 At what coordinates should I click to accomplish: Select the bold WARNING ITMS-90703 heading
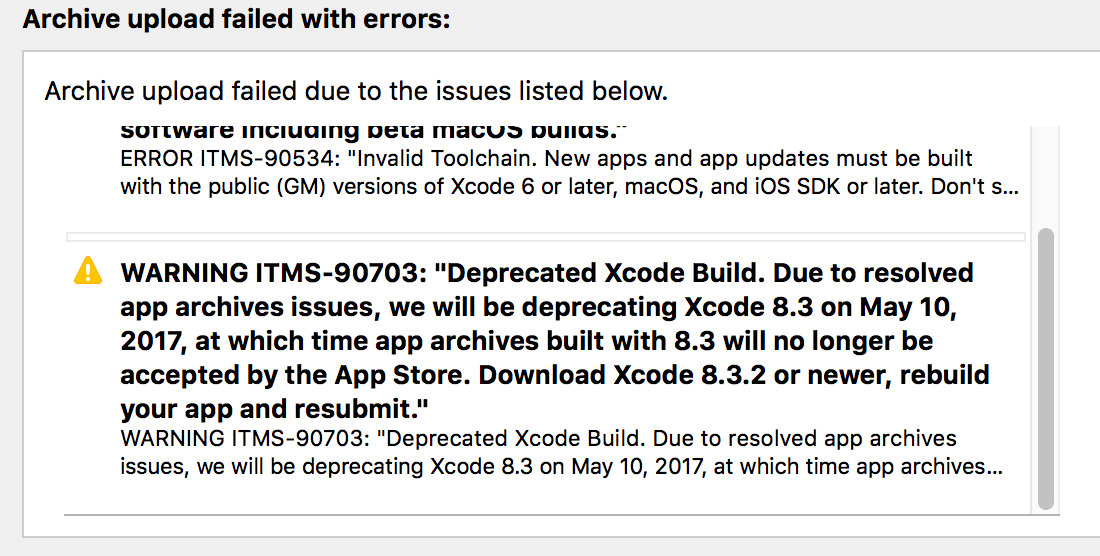point(554,340)
